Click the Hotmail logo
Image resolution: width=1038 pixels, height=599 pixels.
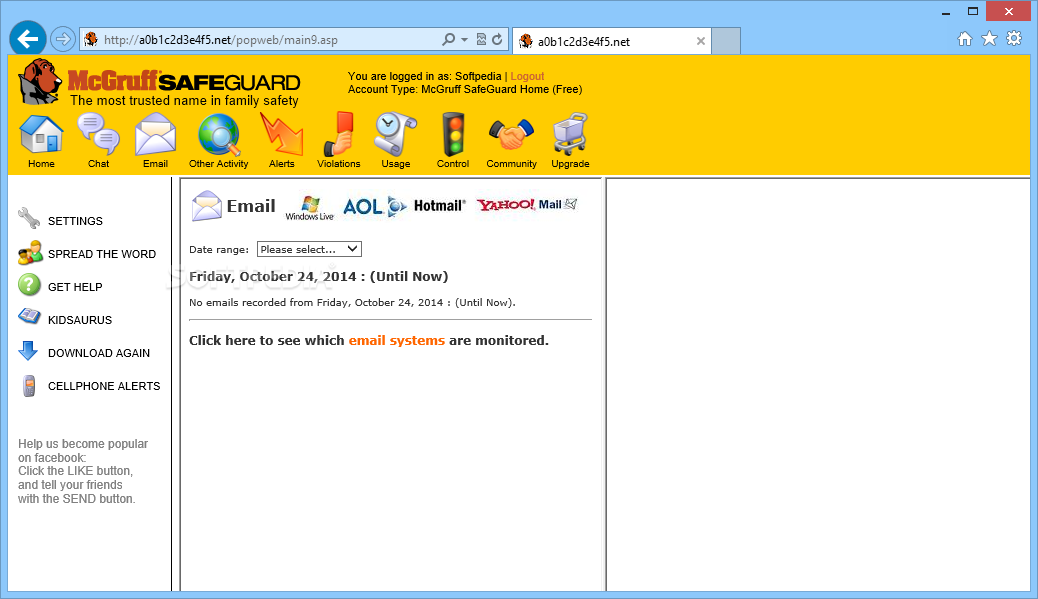tap(440, 206)
